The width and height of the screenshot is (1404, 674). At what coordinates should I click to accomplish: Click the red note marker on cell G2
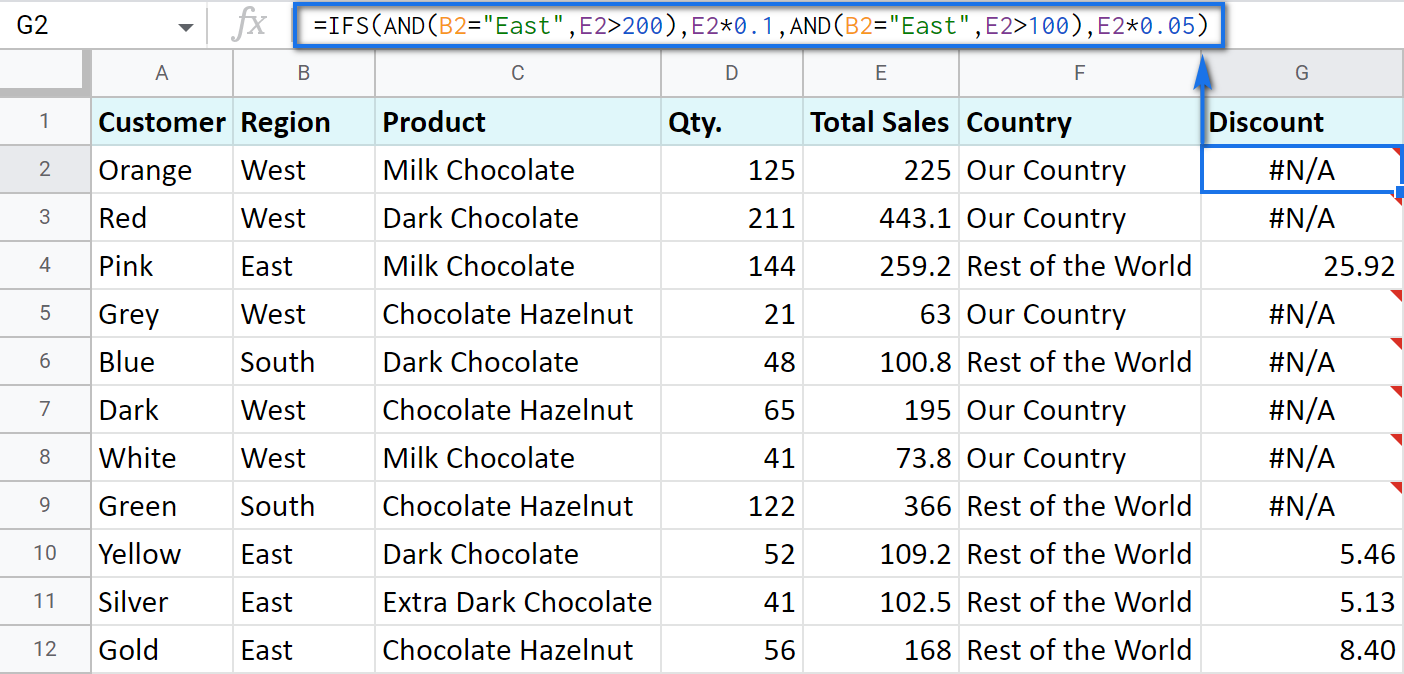pyautogui.click(x=1398, y=150)
